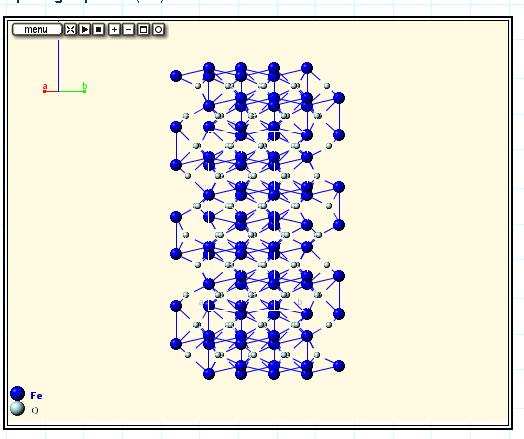The image size is (524, 439).
Task: Click the blue Fe sphere in the legend
Action: coord(17,394)
